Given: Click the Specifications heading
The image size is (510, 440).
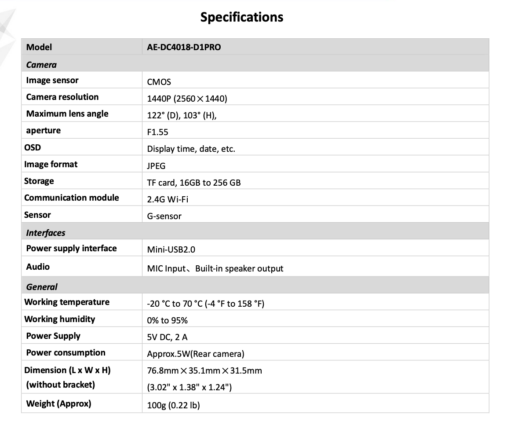Looking at the screenshot, I should coord(242,17).
